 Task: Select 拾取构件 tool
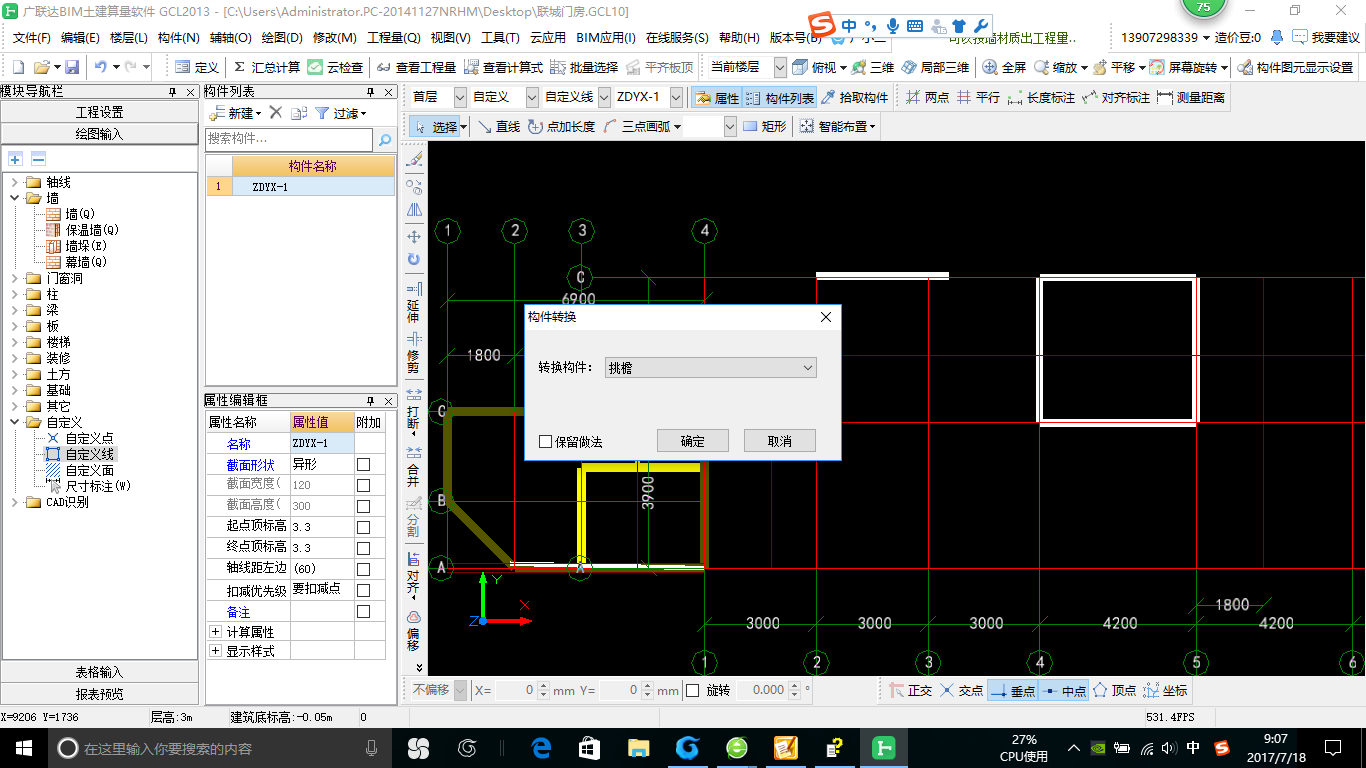tap(855, 98)
